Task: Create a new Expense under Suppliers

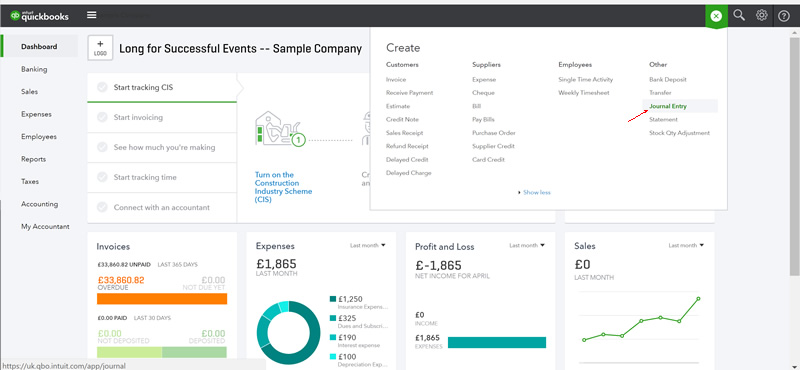Action: pos(484,80)
